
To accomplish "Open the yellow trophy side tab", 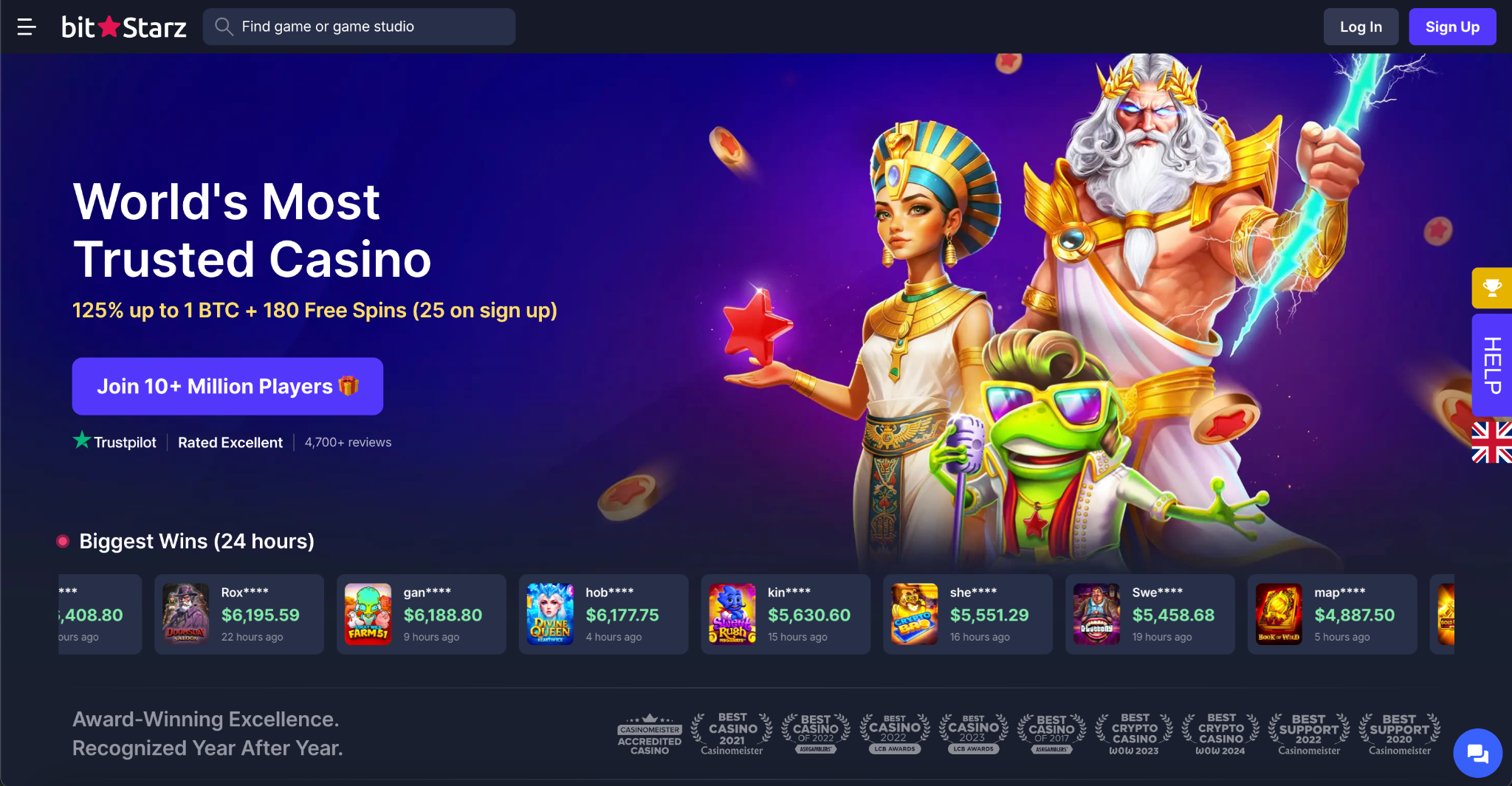I will (x=1491, y=288).
